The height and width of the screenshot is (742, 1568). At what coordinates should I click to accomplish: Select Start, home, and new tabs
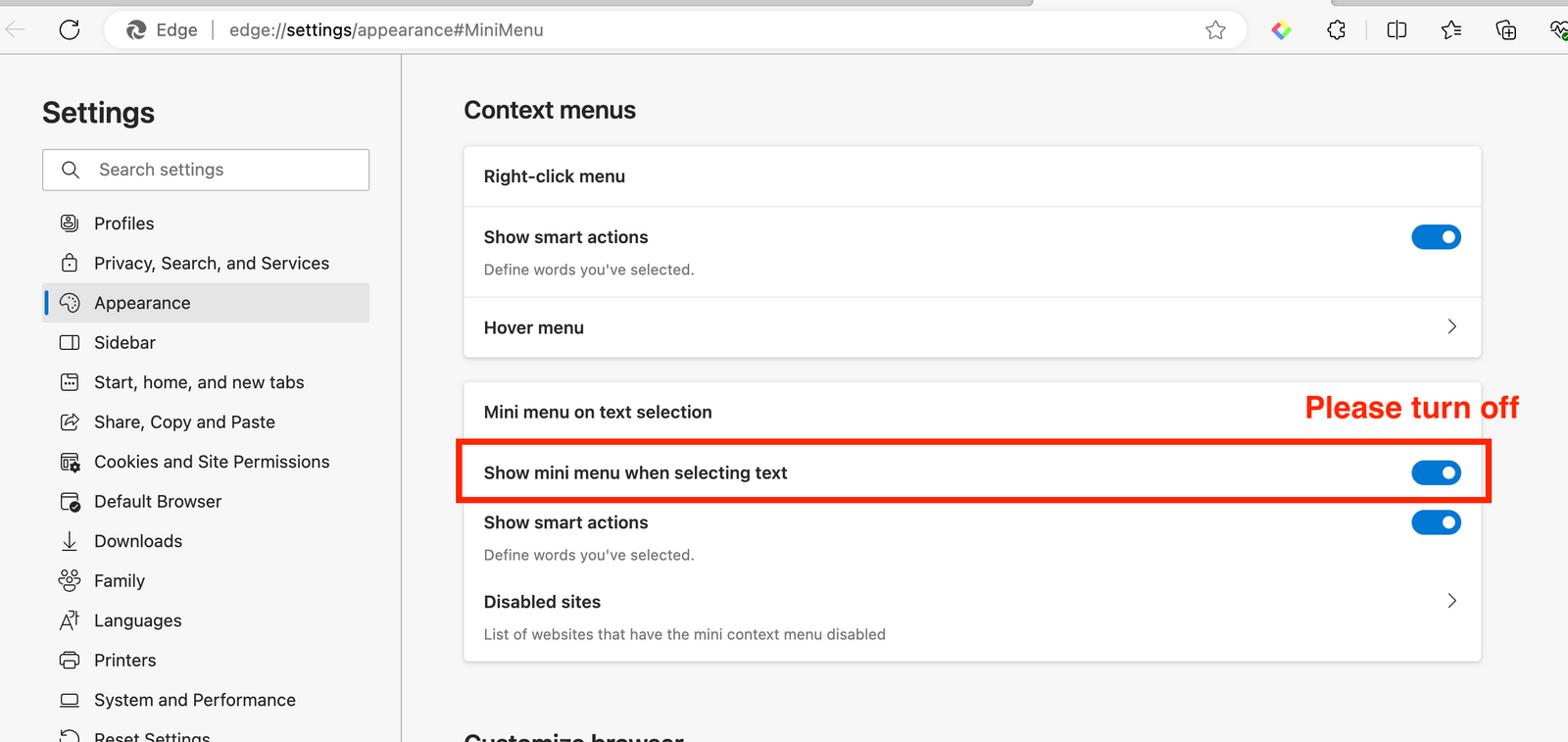pyautogui.click(x=199, y=381)
